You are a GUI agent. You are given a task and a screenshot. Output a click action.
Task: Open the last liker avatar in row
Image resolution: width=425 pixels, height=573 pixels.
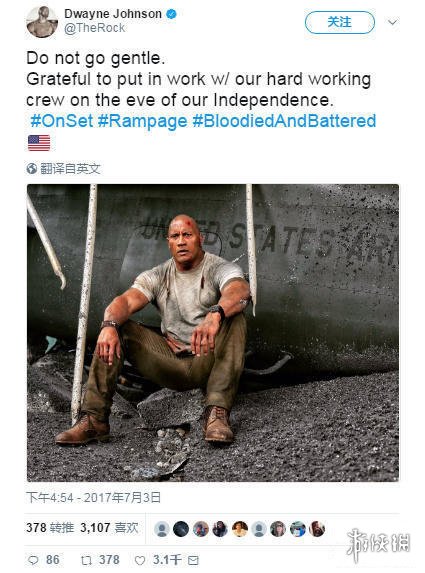[x=317, y=529]
